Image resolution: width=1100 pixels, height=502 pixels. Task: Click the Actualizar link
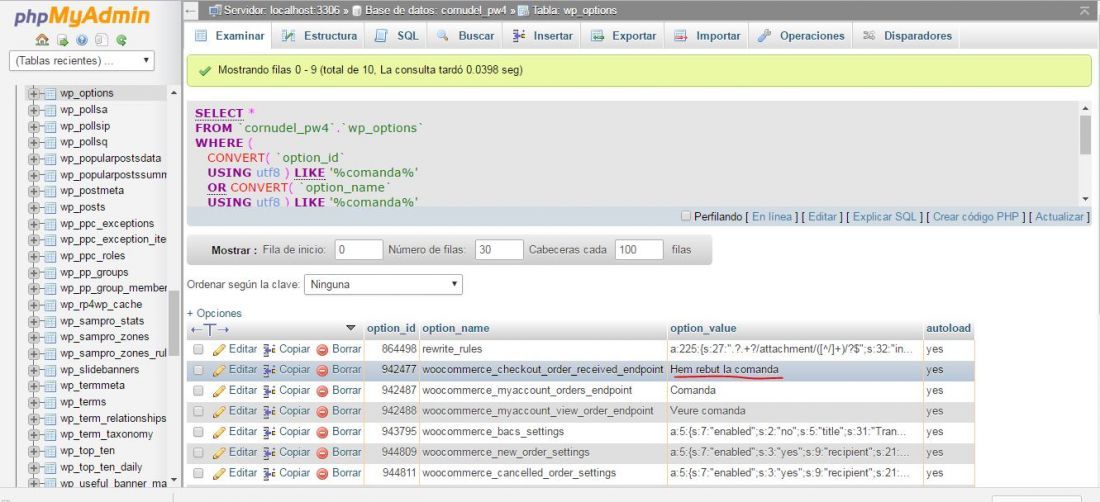(1059, 217)
